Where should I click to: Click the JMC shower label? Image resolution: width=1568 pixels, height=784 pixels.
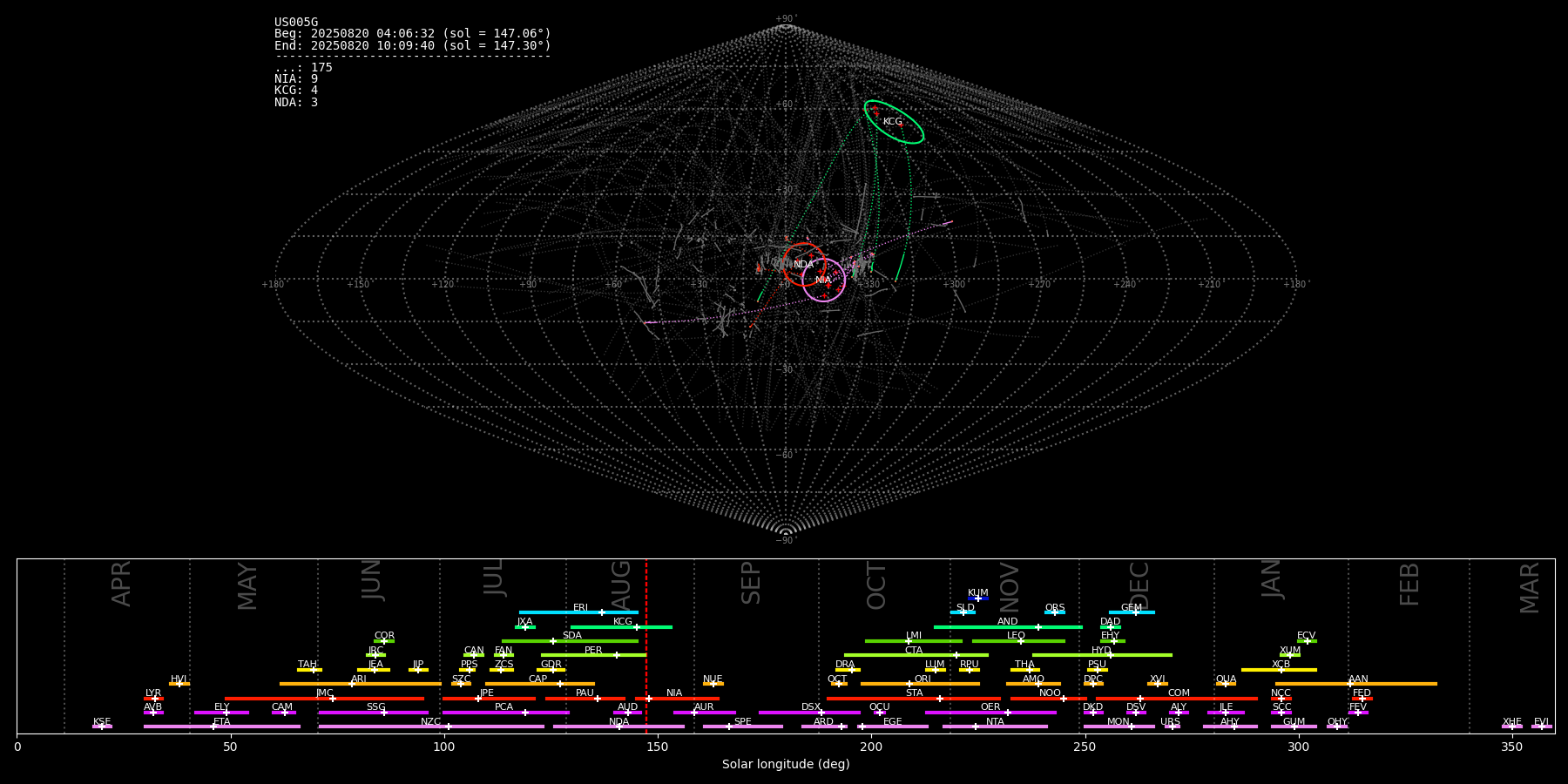tap(325, 693)
